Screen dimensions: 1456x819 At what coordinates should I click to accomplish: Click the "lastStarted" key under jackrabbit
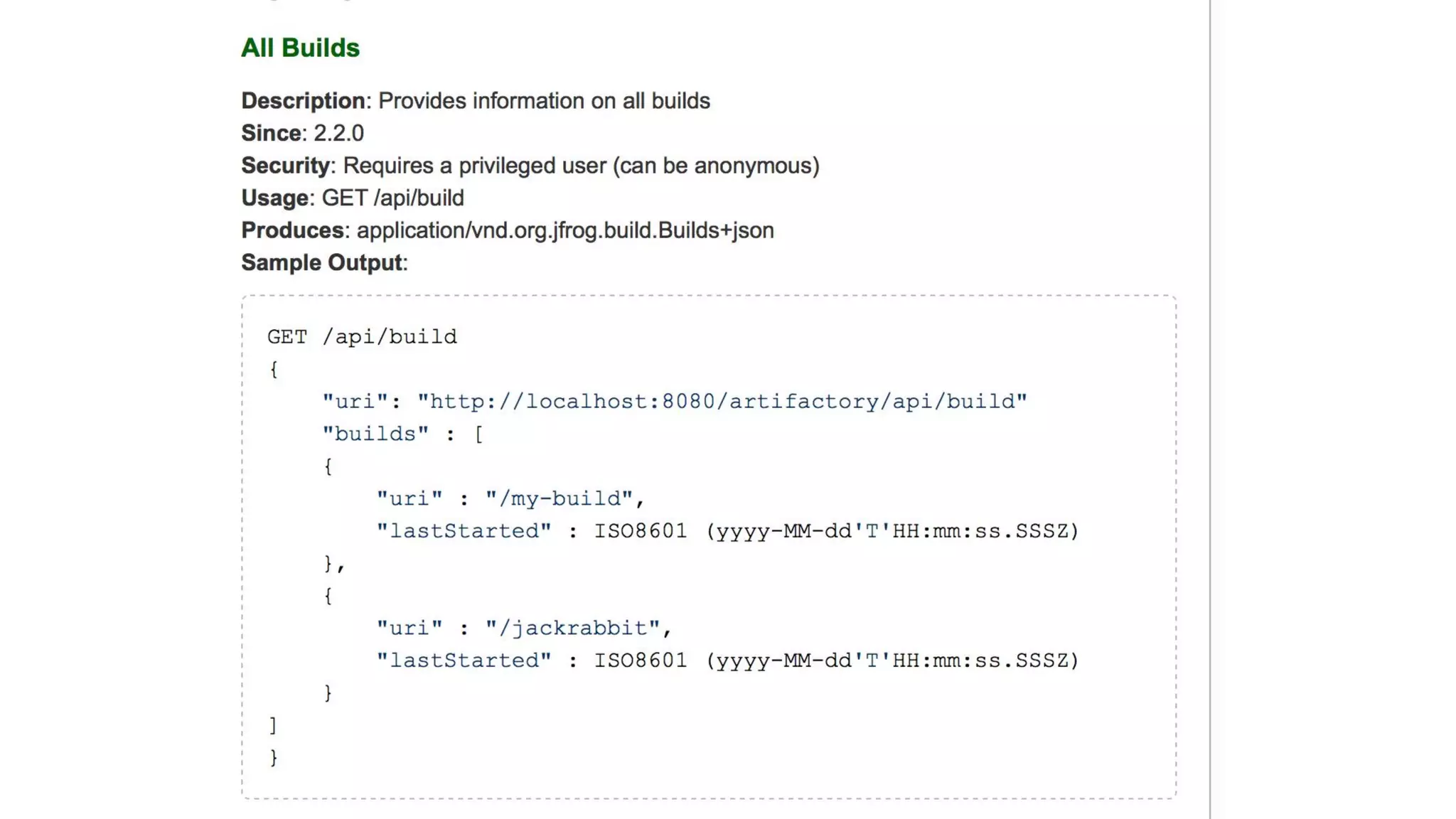point(464,660)
